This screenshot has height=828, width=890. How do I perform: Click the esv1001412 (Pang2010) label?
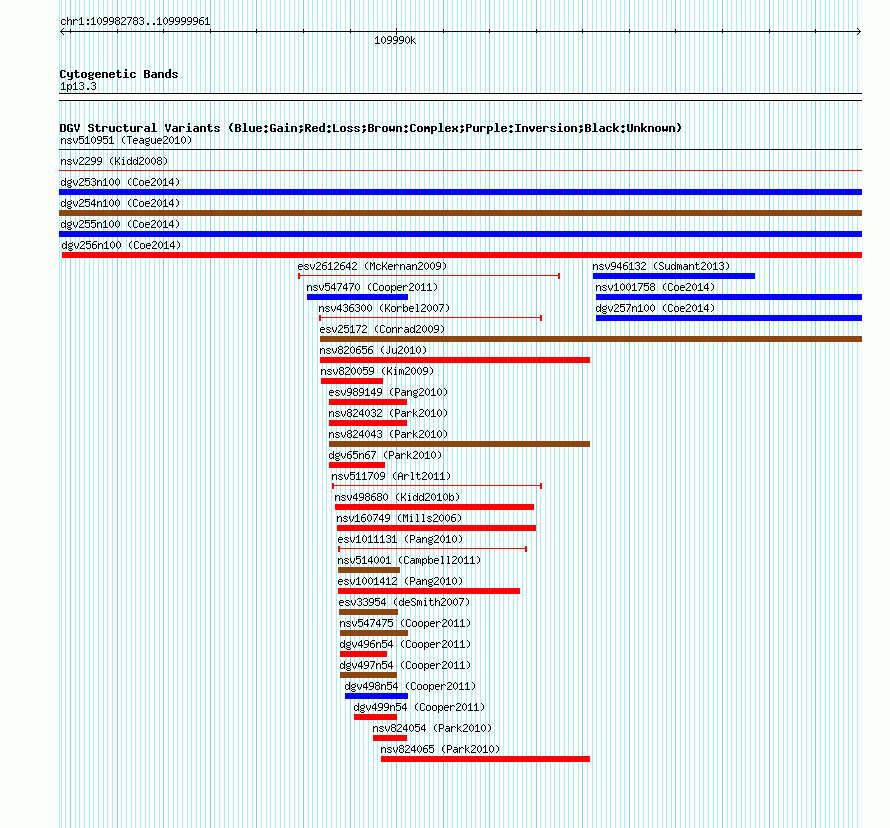pos(400,581)
